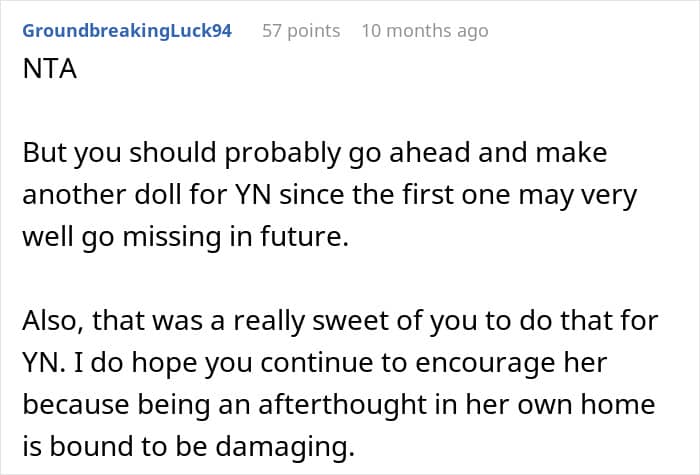Open the '10 months ago' comment permalink
The height and width of the screenshot is (475, 700).
(425, 31)
